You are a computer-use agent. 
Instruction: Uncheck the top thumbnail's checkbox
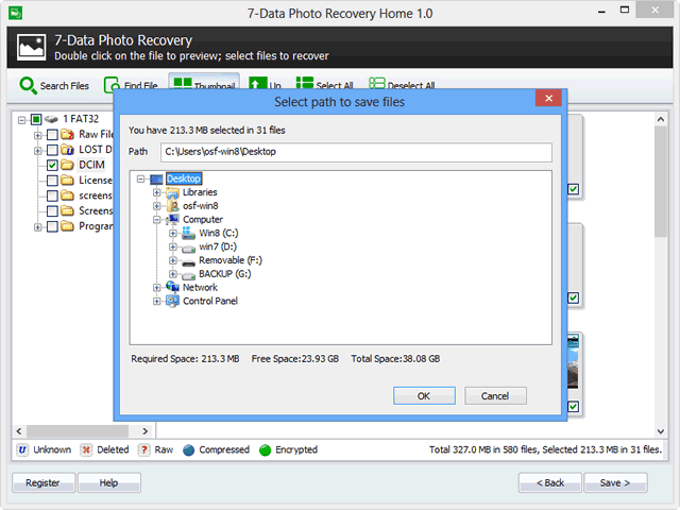pos(573,189)
